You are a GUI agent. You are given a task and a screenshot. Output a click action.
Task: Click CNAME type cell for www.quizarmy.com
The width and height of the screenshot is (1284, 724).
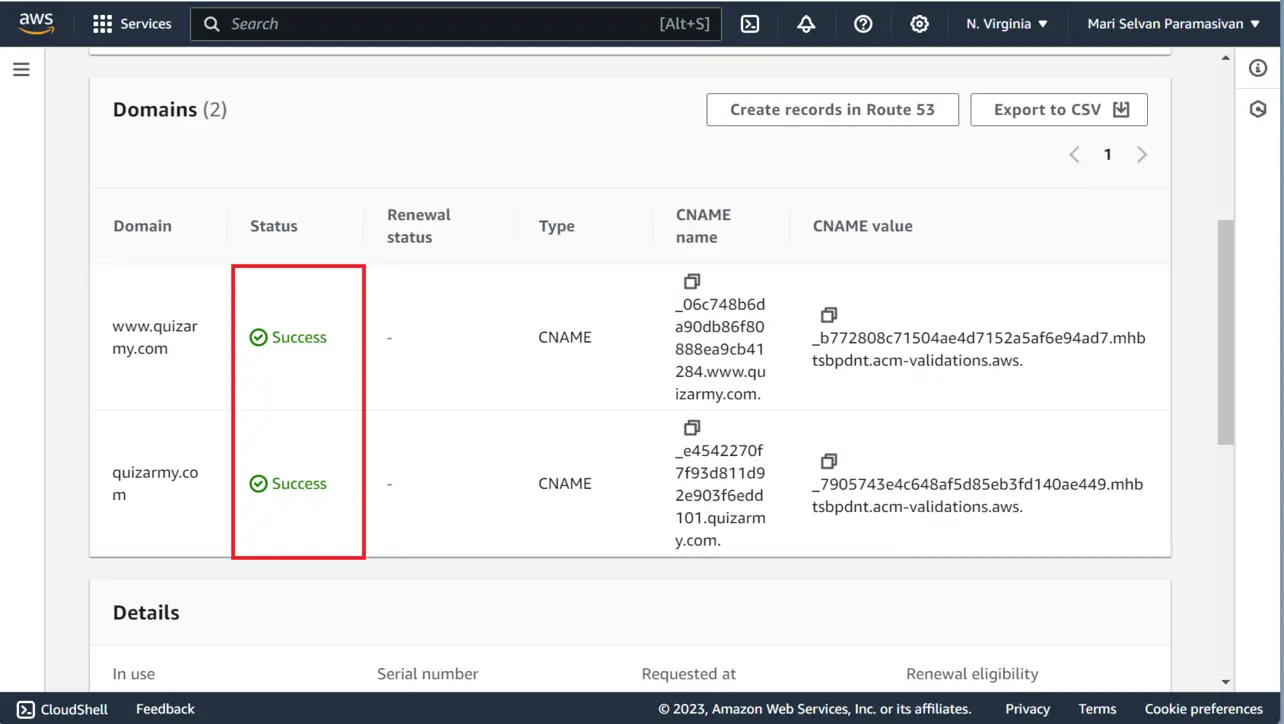pos(565,337)
